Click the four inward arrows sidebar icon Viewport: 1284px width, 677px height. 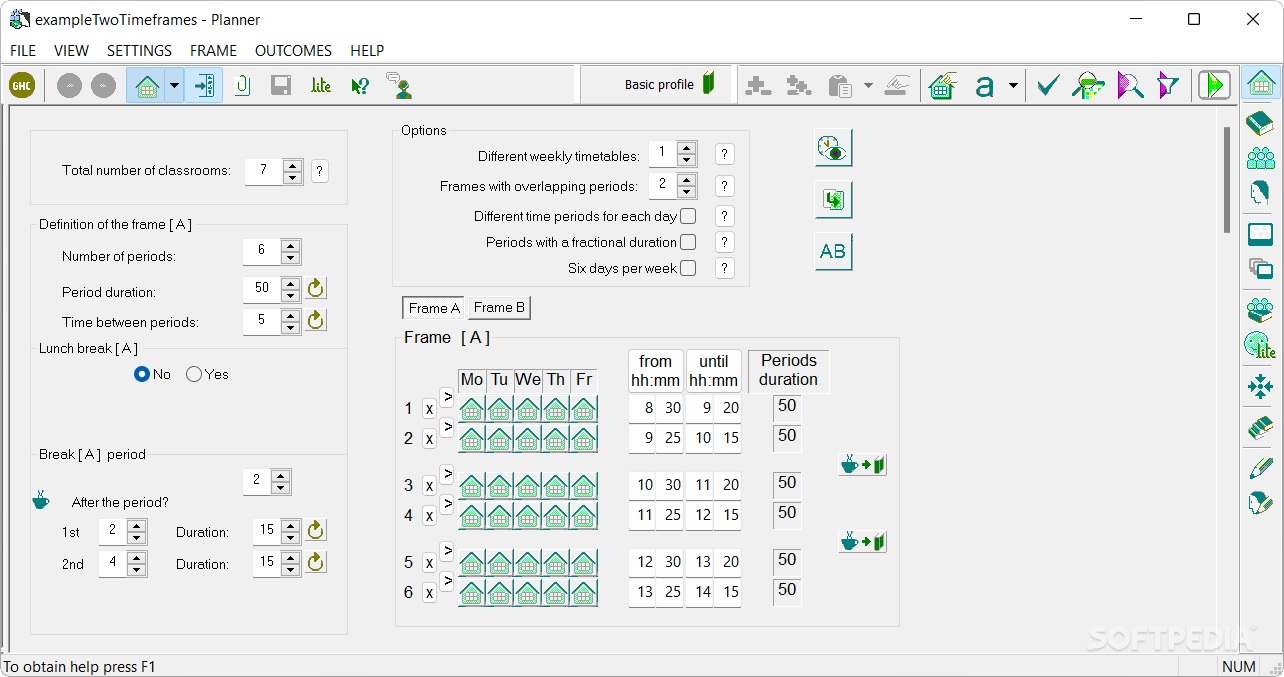pos(1261,386)
